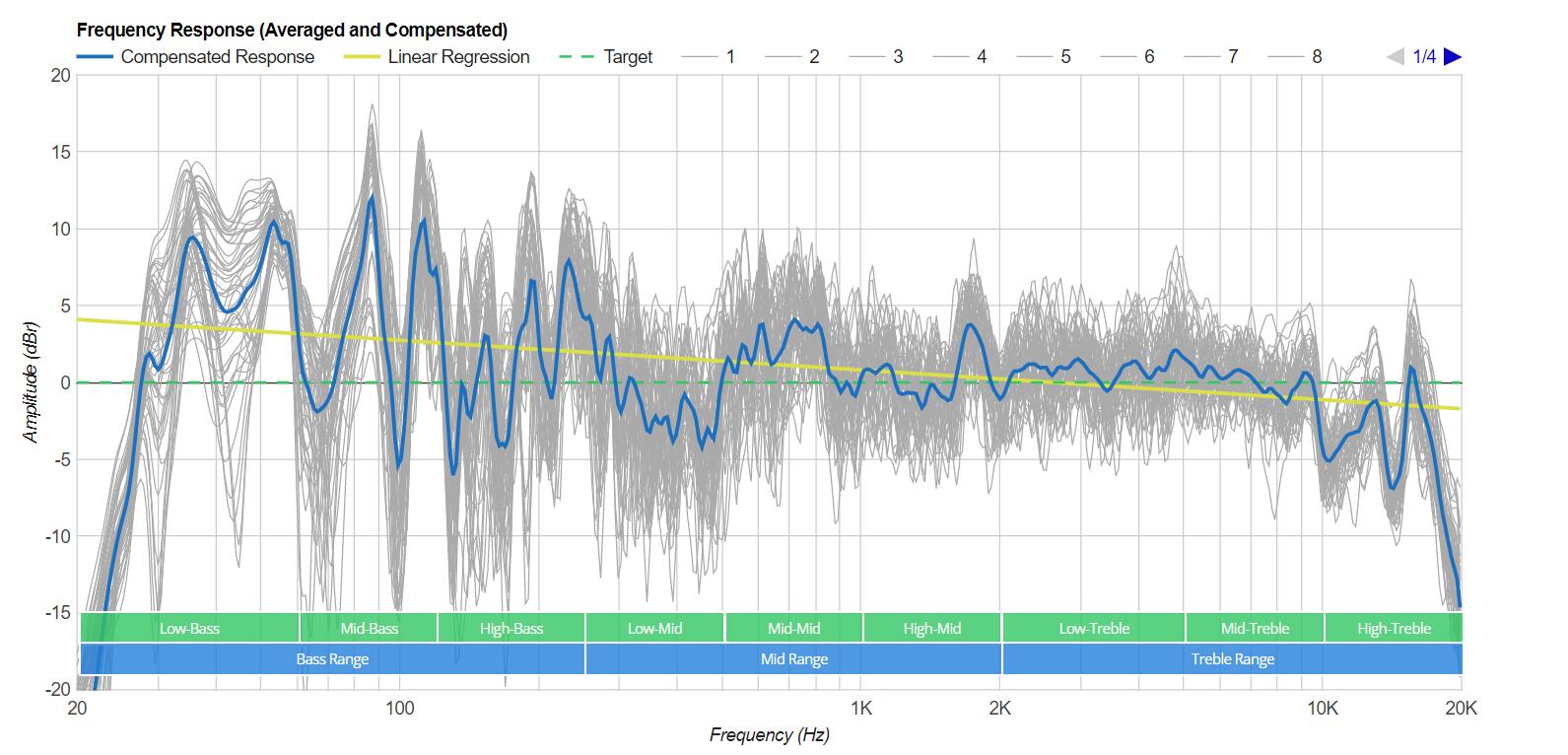Click the Frequency (Hz) axis label
The width and height of the screenshot is (1568, 755).
click(x=769, y=735)
